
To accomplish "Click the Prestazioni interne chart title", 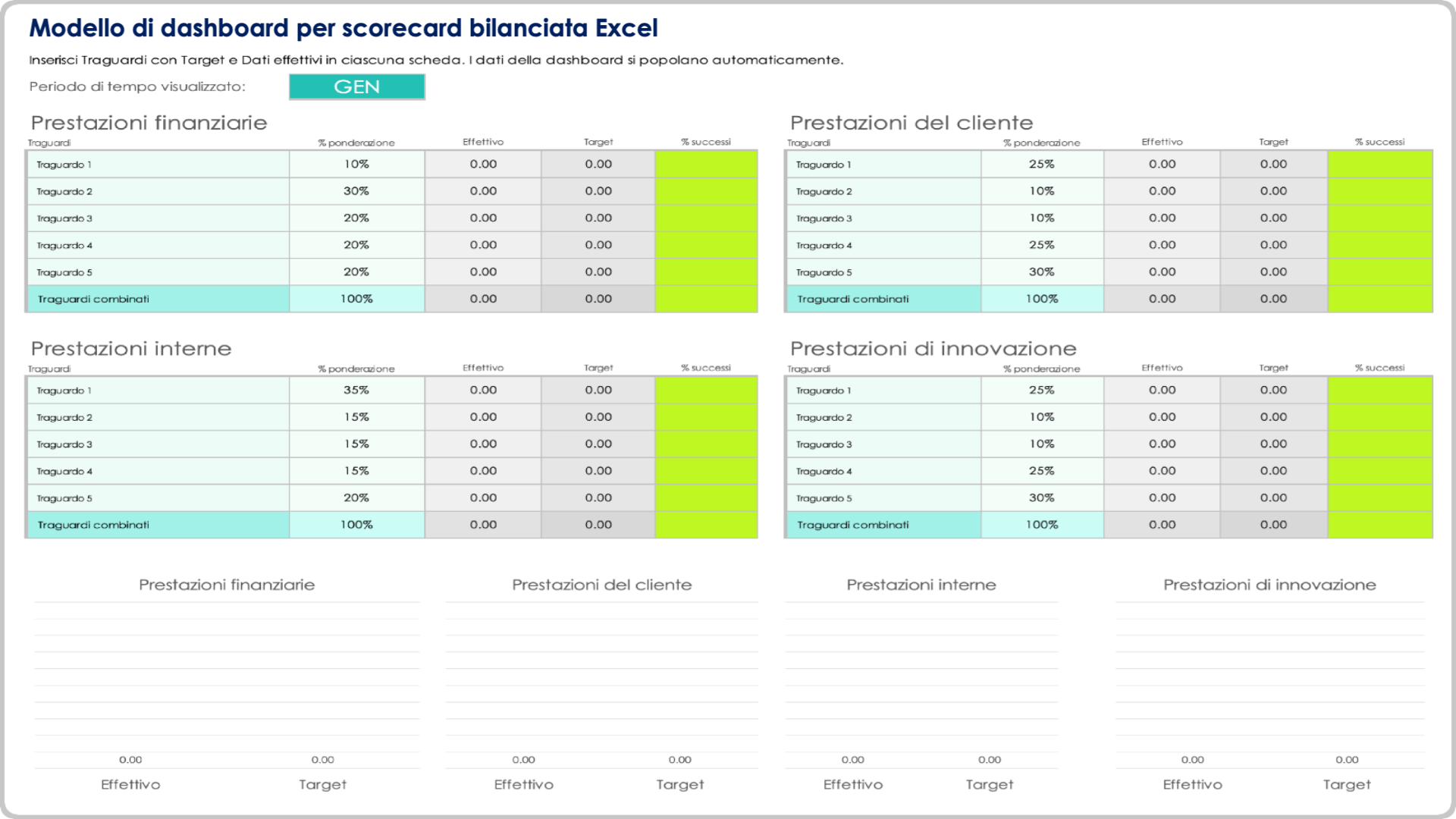I will pos(921,585).
